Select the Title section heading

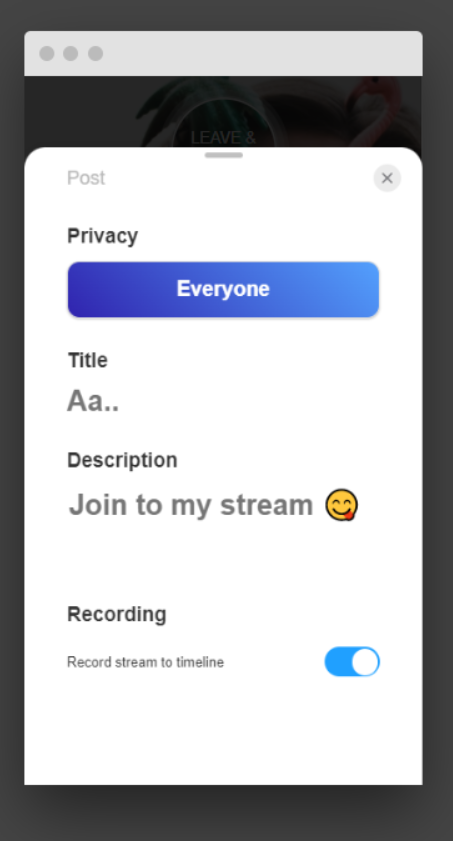[x=88, y=360]
